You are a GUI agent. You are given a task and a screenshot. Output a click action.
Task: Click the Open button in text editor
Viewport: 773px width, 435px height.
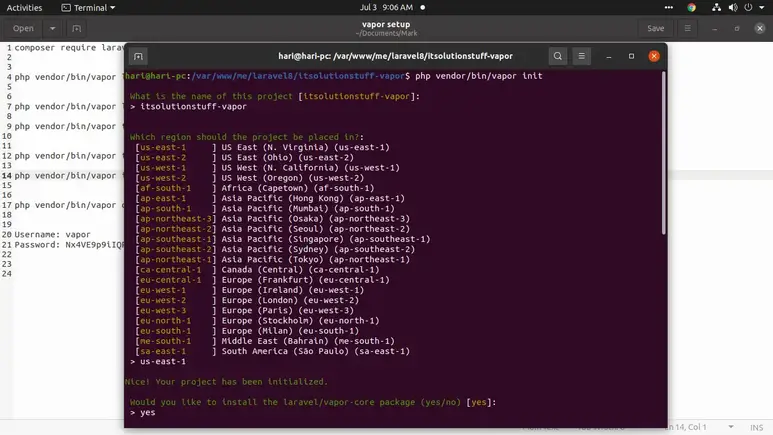coord(23,29)
